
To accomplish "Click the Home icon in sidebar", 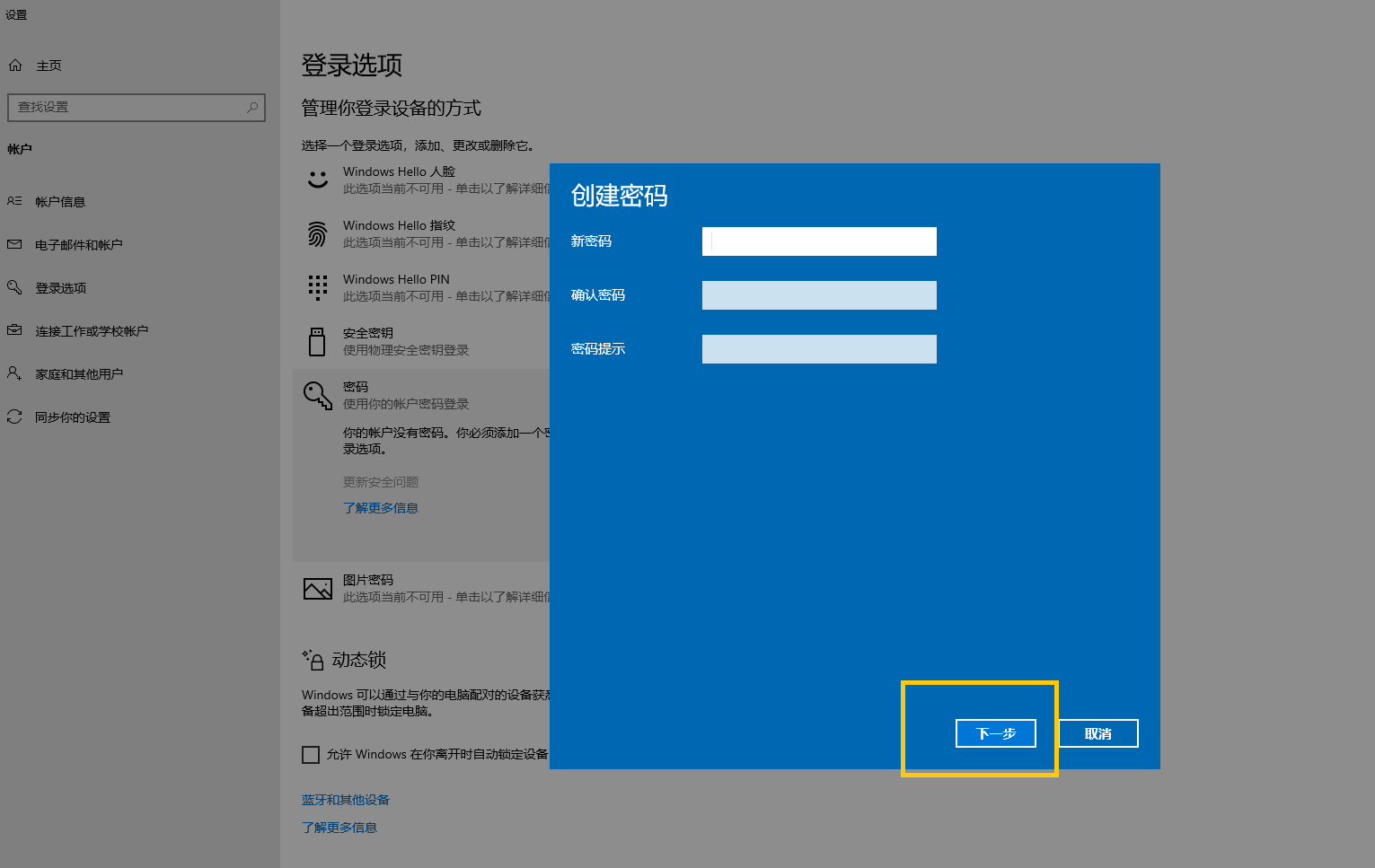I will pyautogui.click(x=15, y=66).
